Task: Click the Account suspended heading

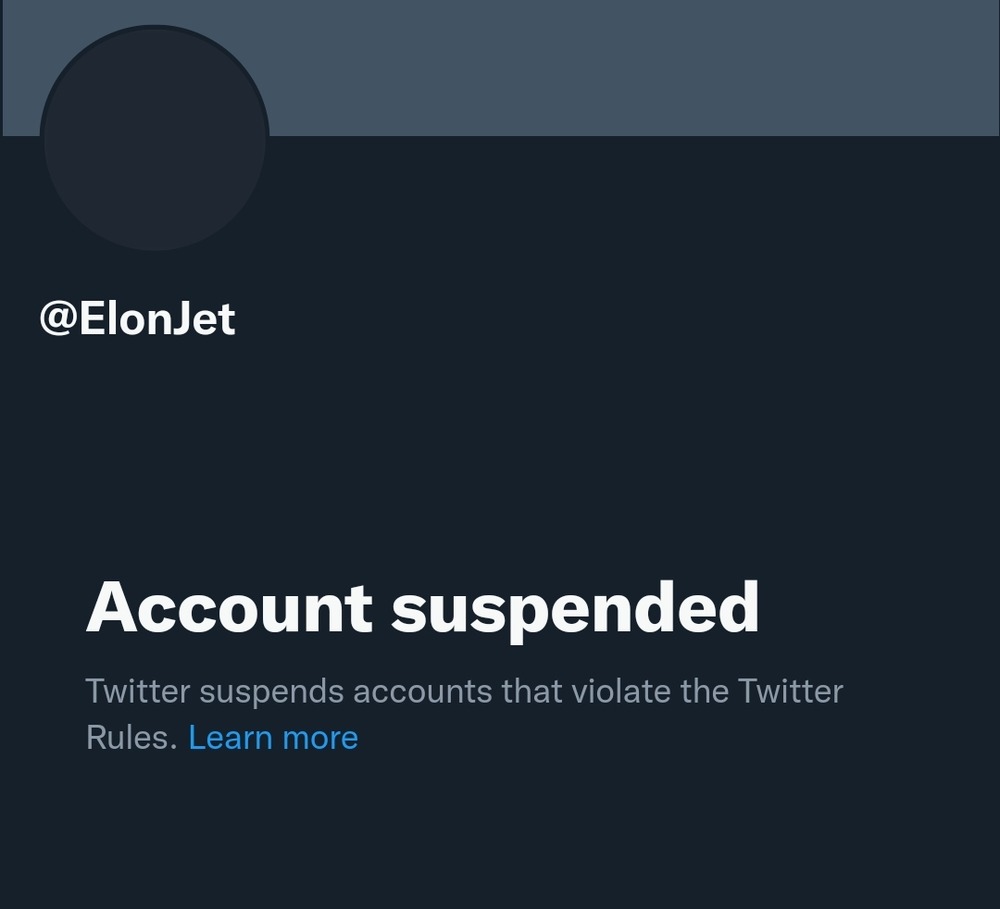Action: pyautogui.click(x=422, y=607)
